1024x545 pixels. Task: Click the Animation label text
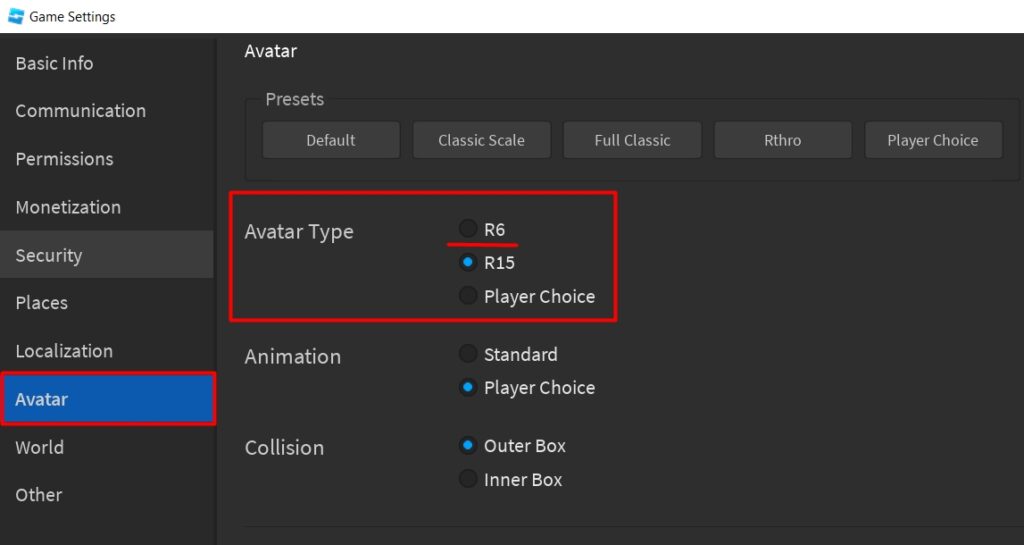click(x=293, y=356)
